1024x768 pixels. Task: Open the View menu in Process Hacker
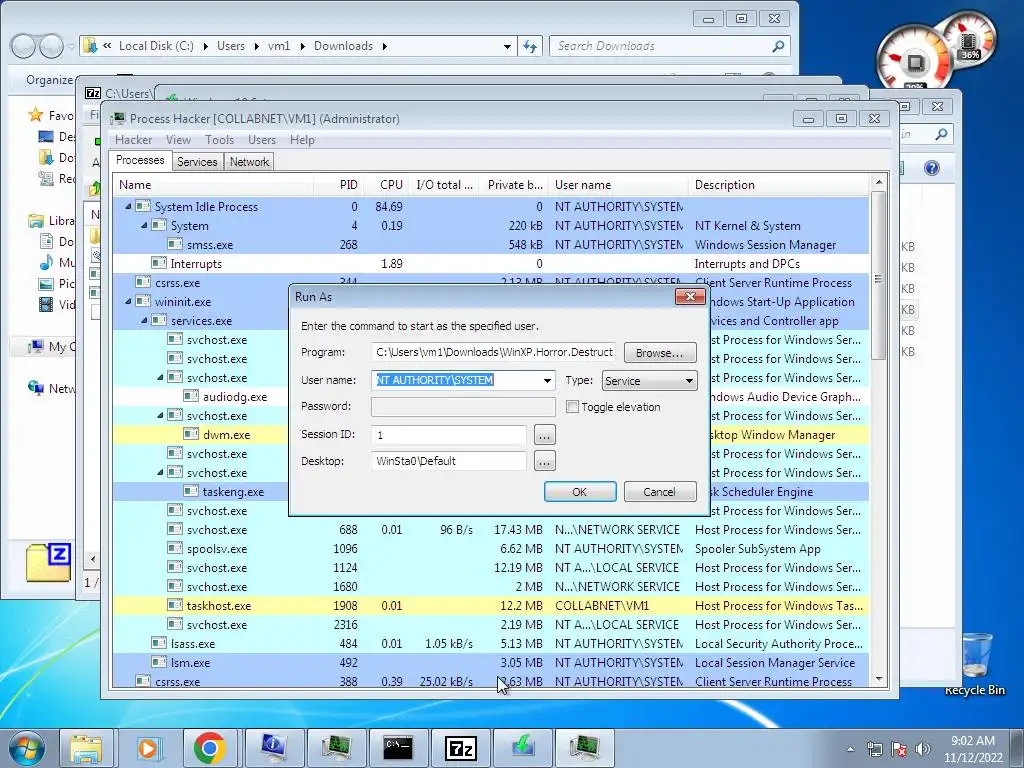tap(178, 140)
